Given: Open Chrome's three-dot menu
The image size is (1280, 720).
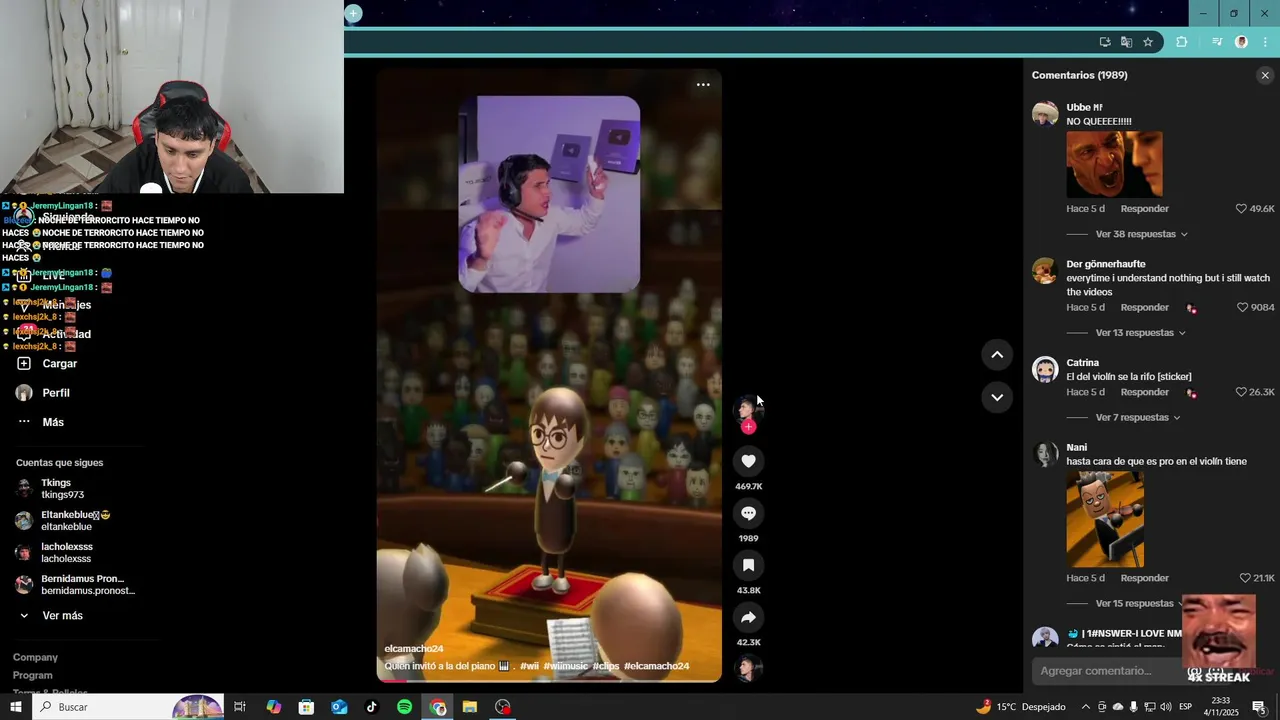Looking at the screenshot, I should (x=1265, y=42).
